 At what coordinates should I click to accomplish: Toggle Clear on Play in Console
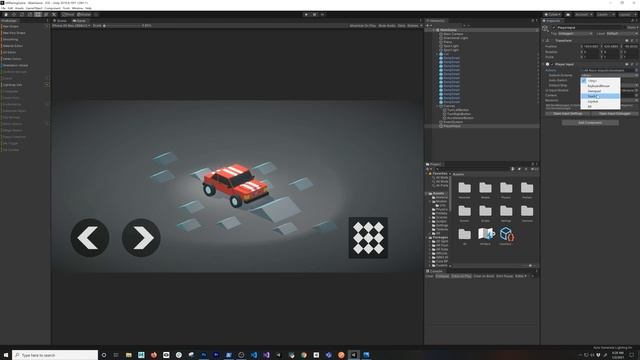tap(461, 276)
